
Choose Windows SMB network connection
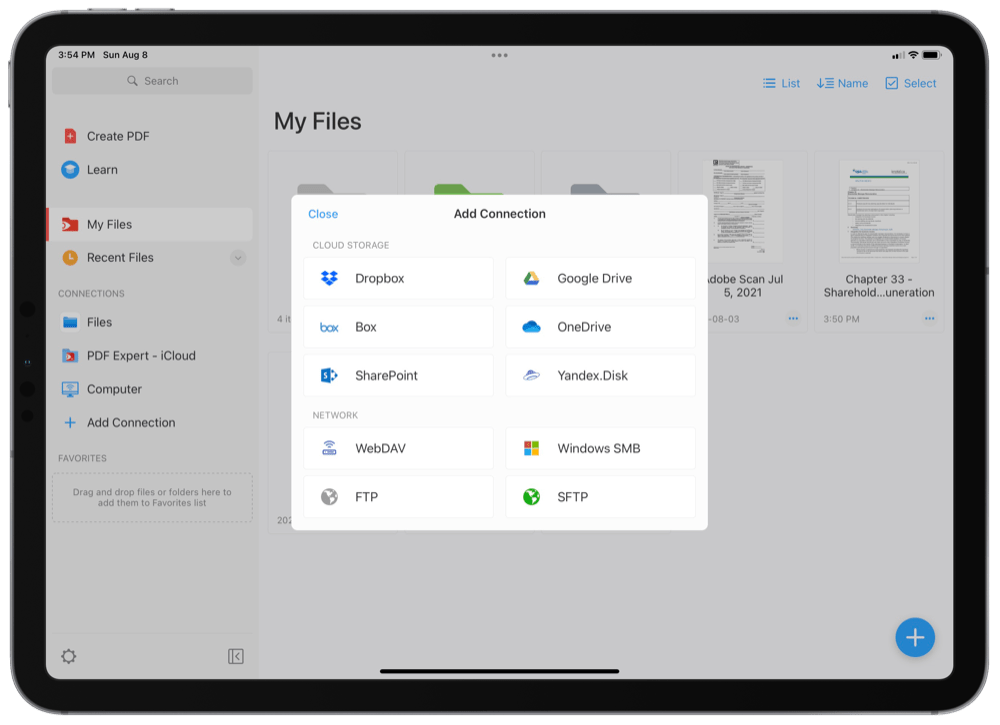pos(600,448)
